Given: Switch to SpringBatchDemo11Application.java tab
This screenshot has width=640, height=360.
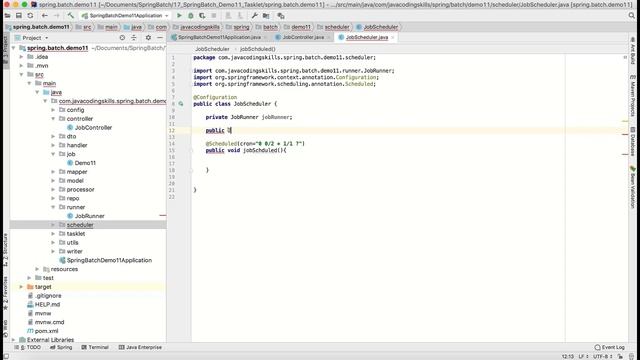Looking at the screenshot, I should pos(219,37).
